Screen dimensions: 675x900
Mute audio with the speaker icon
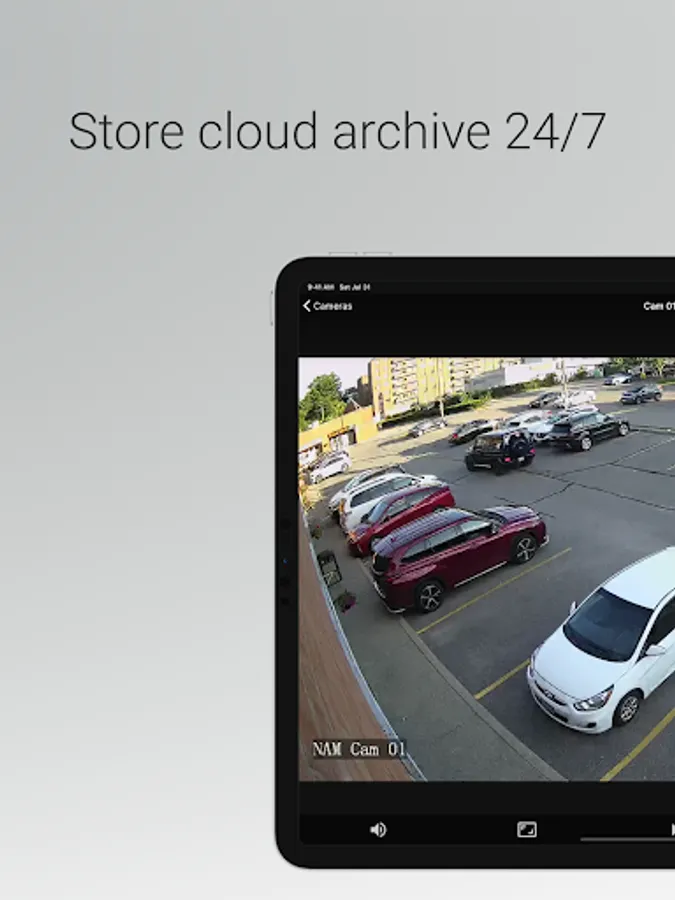click(x=378, y=829)
